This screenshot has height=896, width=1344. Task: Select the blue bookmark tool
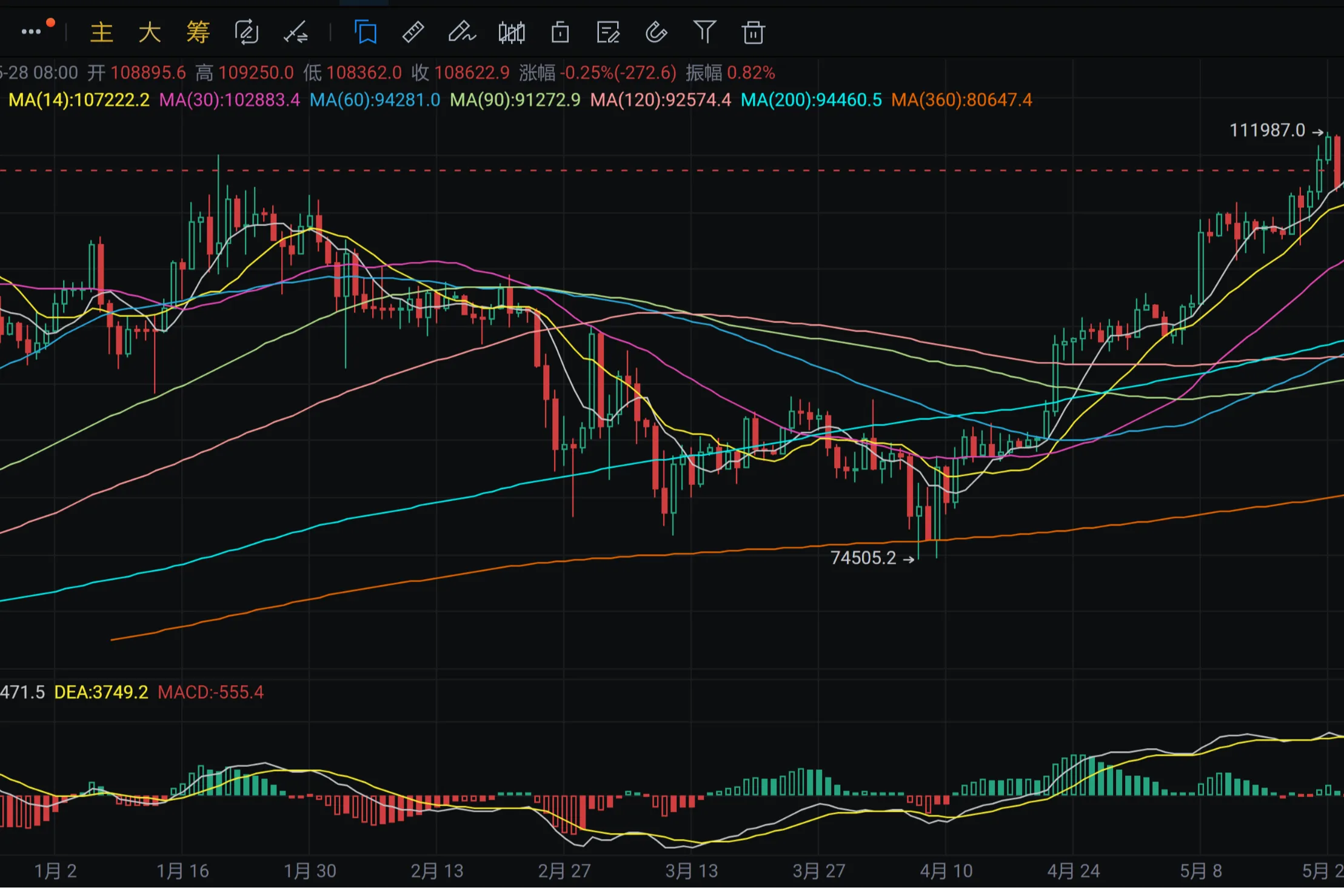pos(366,32)
